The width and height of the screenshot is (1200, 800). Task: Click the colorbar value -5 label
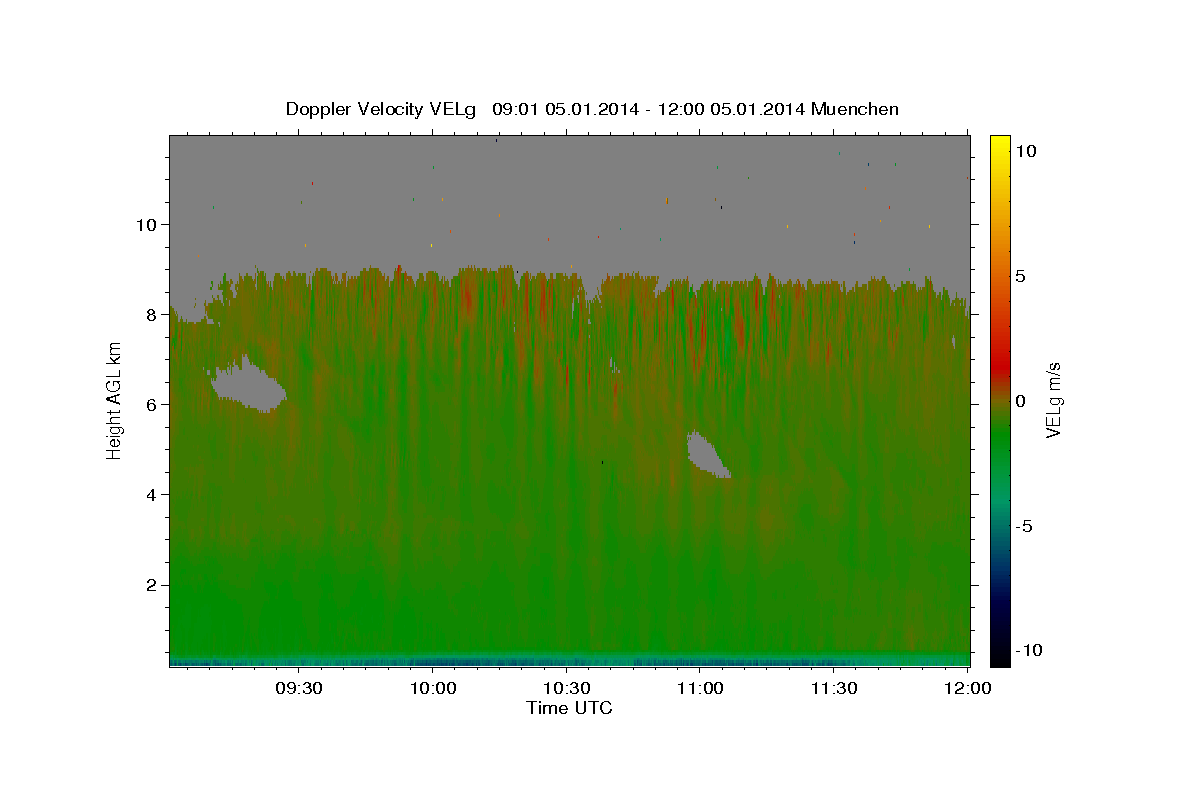point(1023,526)
